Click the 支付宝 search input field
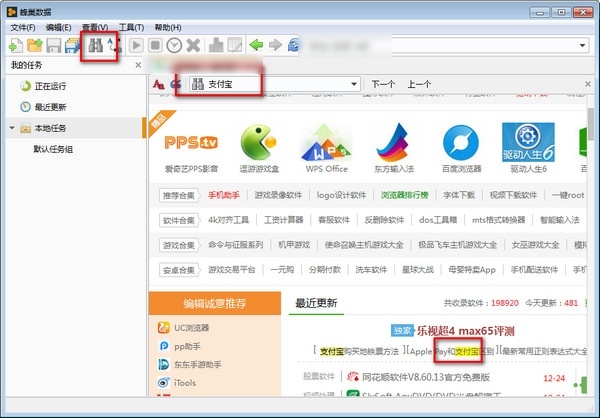This screenshot has height=418, width=600. pyautogui.click(x=274, y=84)
